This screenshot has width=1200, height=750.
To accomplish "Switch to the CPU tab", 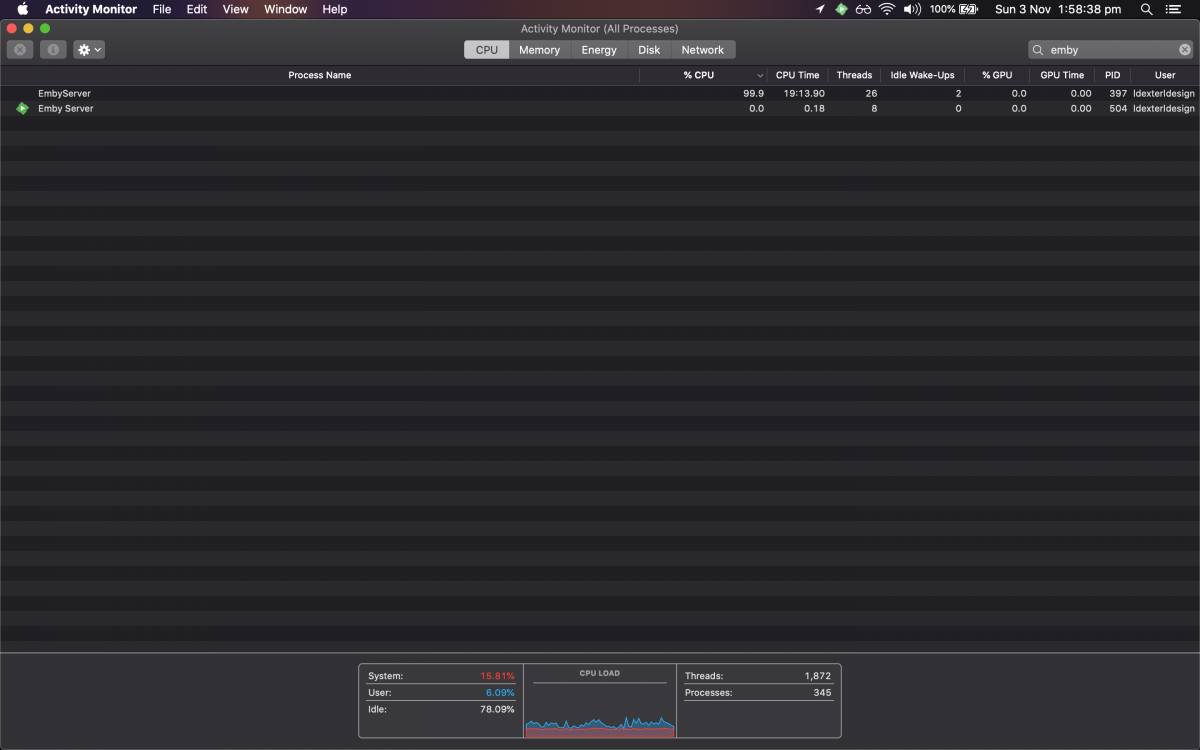I will point(487,50).
